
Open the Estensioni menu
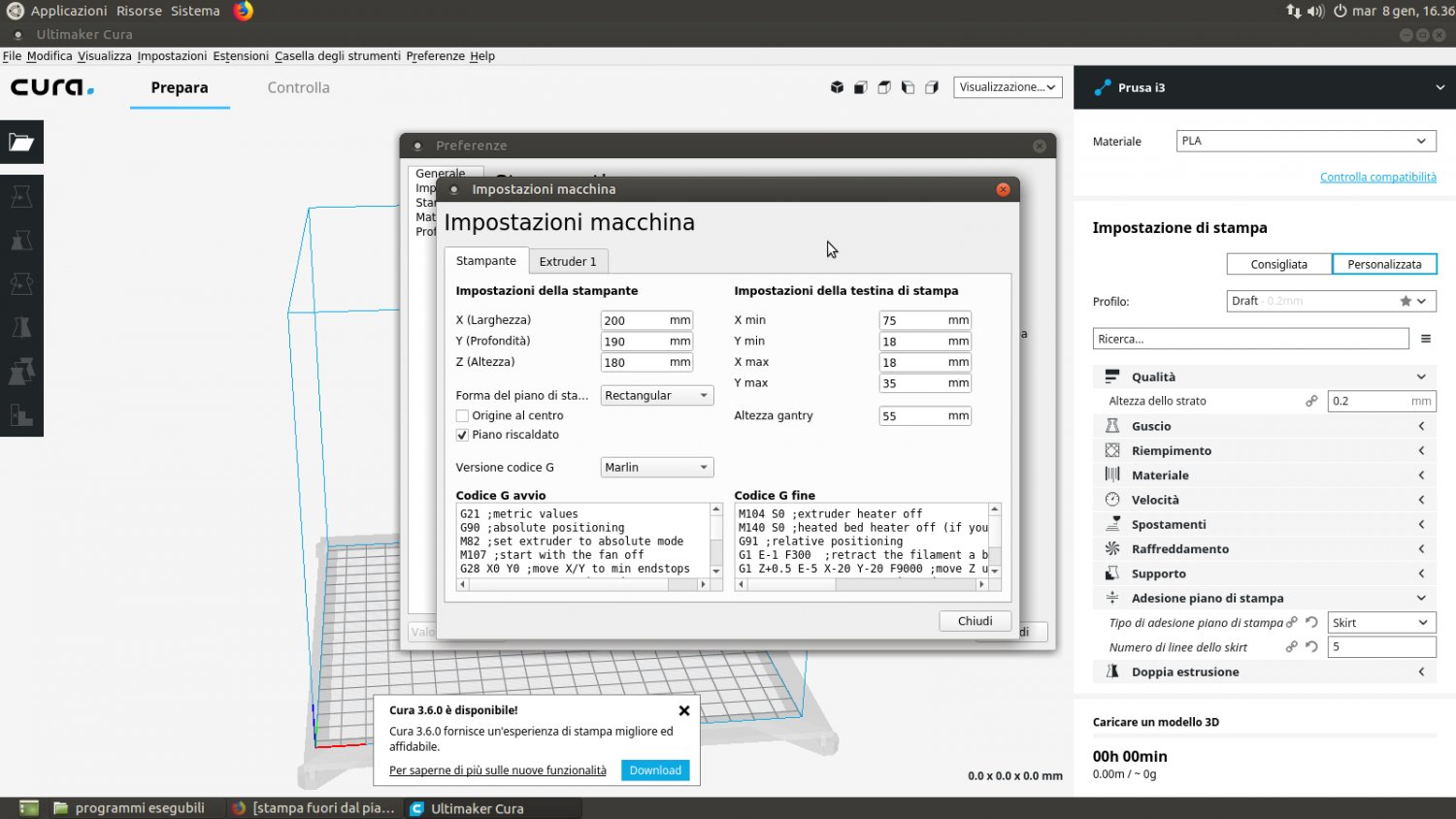click(x=241, y=56)
